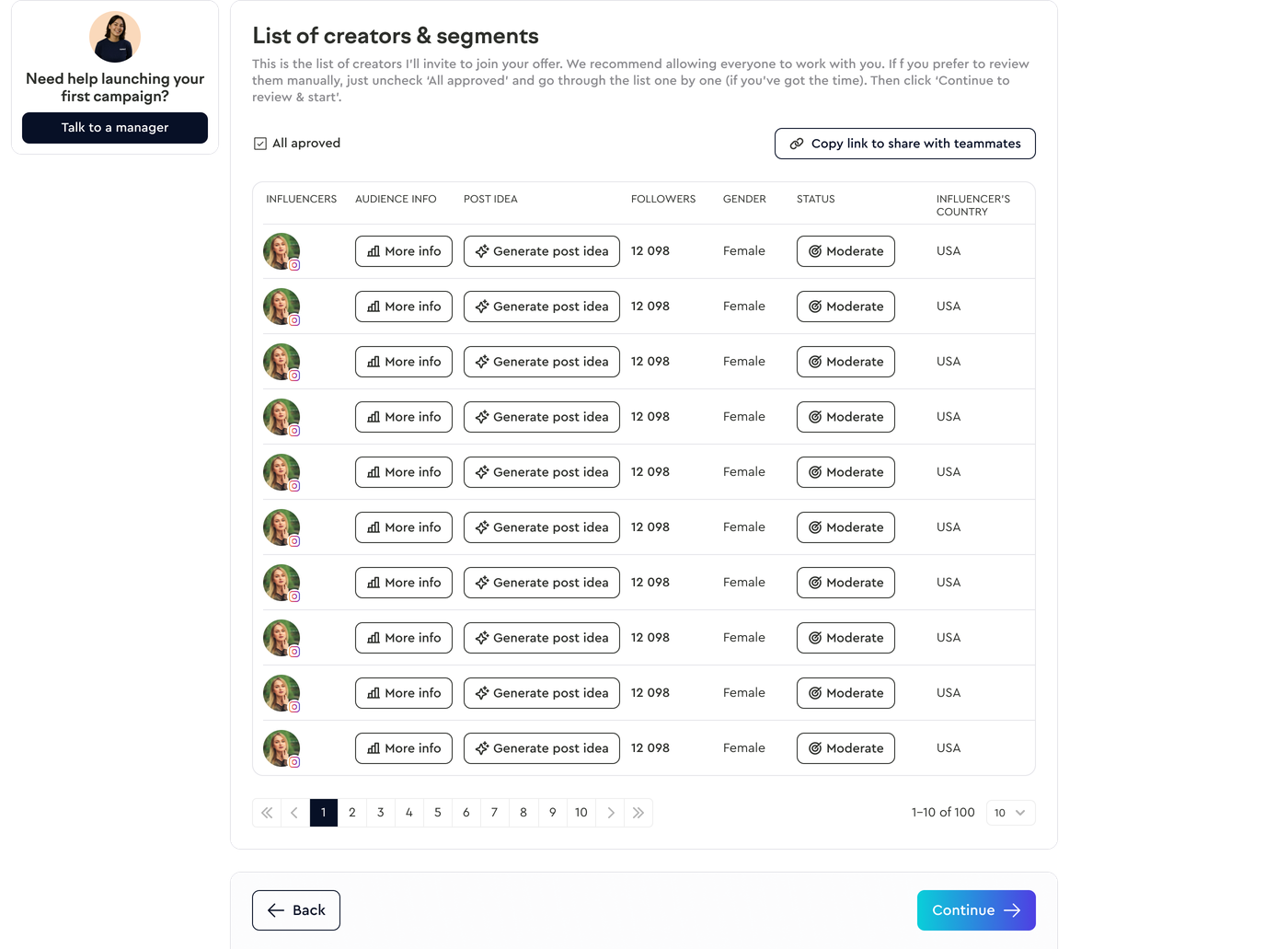Click the chain-link icon in the share button
This screenshot has width=1288, height=949.
coord(797,144)
